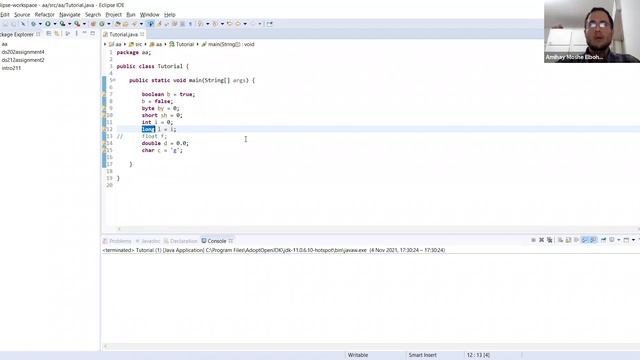Switch to the Problems tab
The width and height of the screenshot is (640, 360).
coord(117,241)
